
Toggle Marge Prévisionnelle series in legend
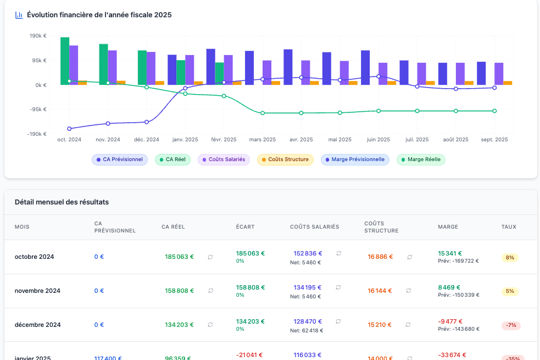coord(355,160)
